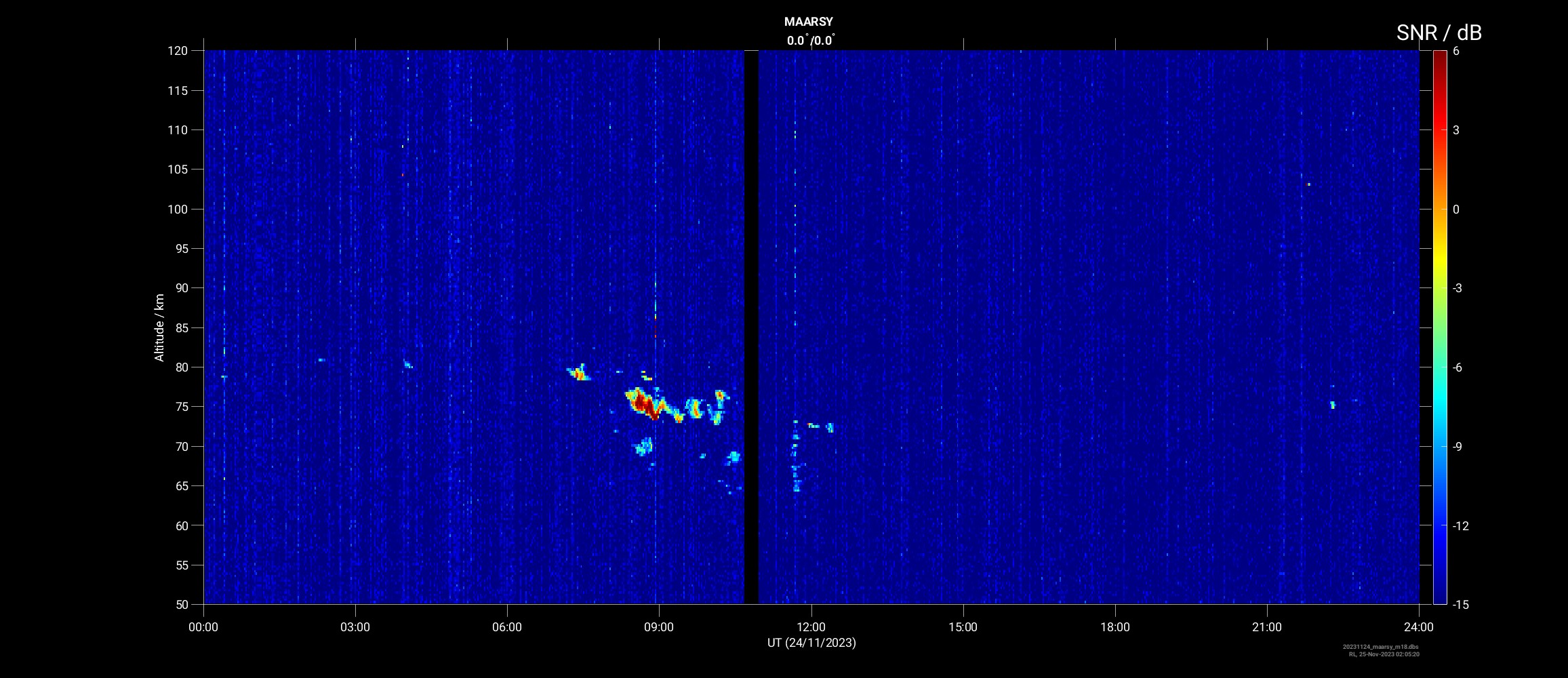Click the 105 altitude tick label
Image resolution: width=1568 pixels, height=678 pixels.
click(178, 169)
